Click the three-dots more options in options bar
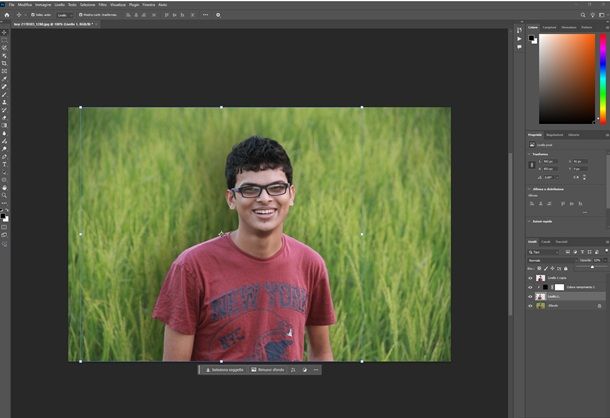This screenshot has width=610, height=418. (205, 15)
